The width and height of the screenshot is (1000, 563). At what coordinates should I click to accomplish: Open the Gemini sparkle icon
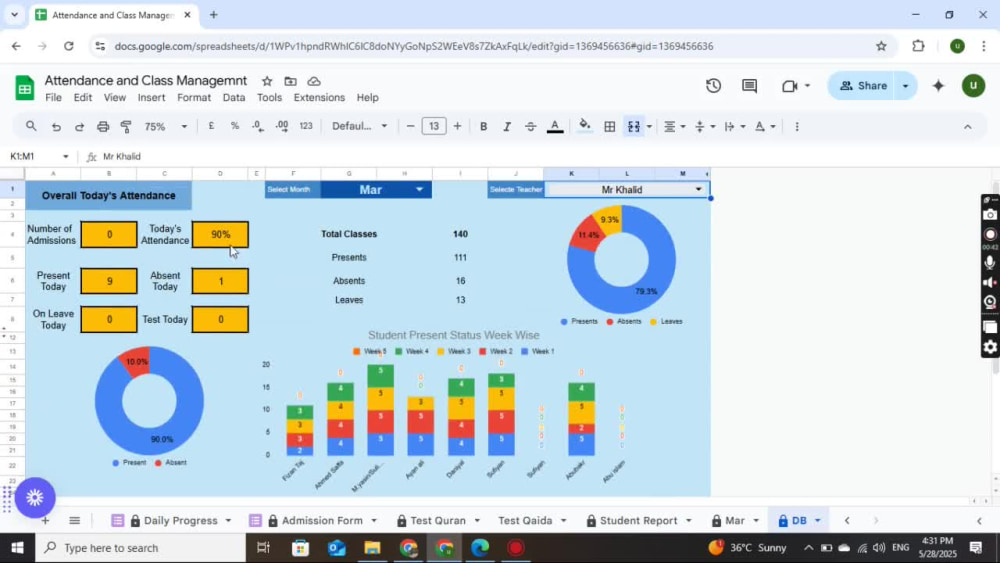pos(938,85)
